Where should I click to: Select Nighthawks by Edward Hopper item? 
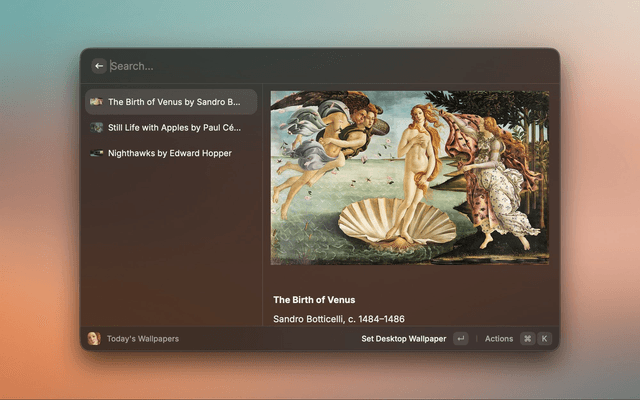[x=171, y=153]
